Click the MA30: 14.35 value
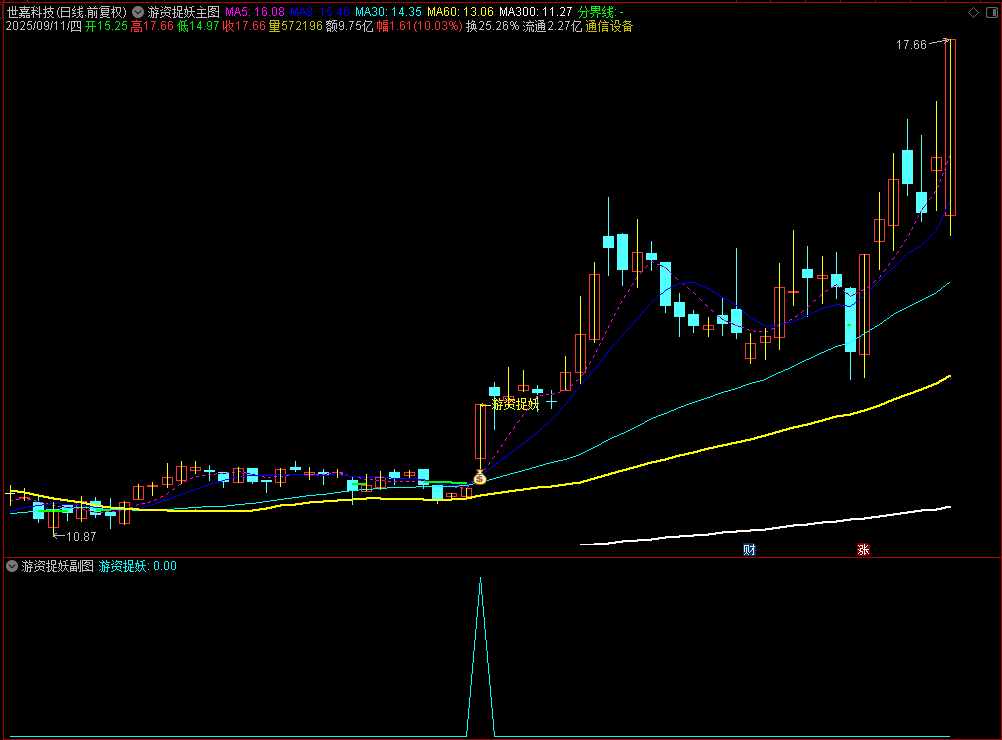1002x740 pixels. point(389,12)
